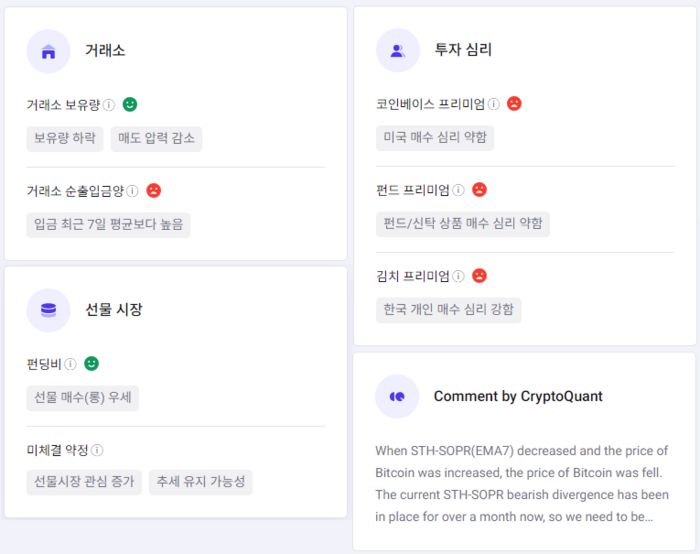
Task: Click info icon beside 펀드 프리미엄
Action: coord(459,189)
